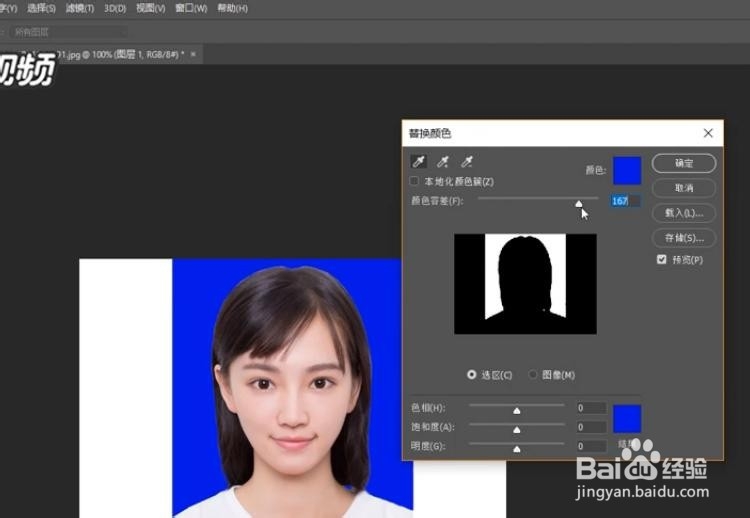
Task: Click the 色相(H) value field
Action: 592,408
